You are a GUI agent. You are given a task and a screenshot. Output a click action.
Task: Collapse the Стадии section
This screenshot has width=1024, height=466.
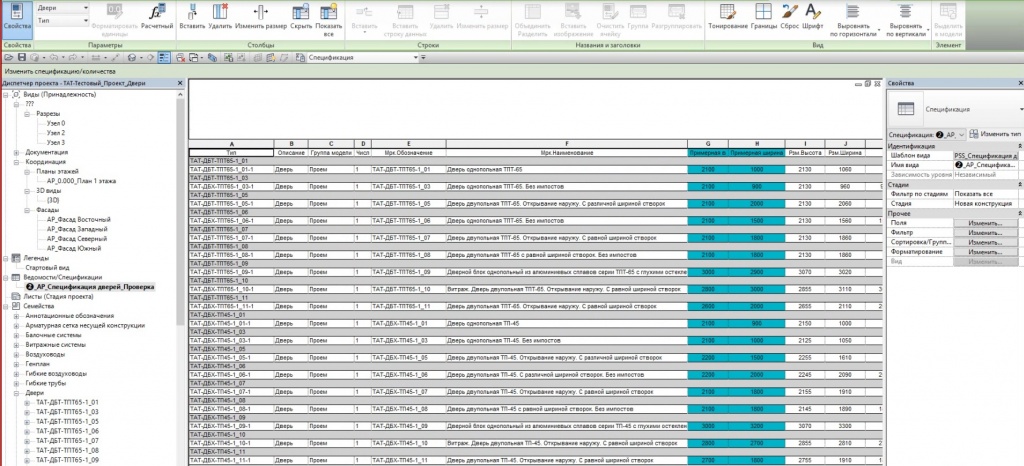pos(1020,185)
